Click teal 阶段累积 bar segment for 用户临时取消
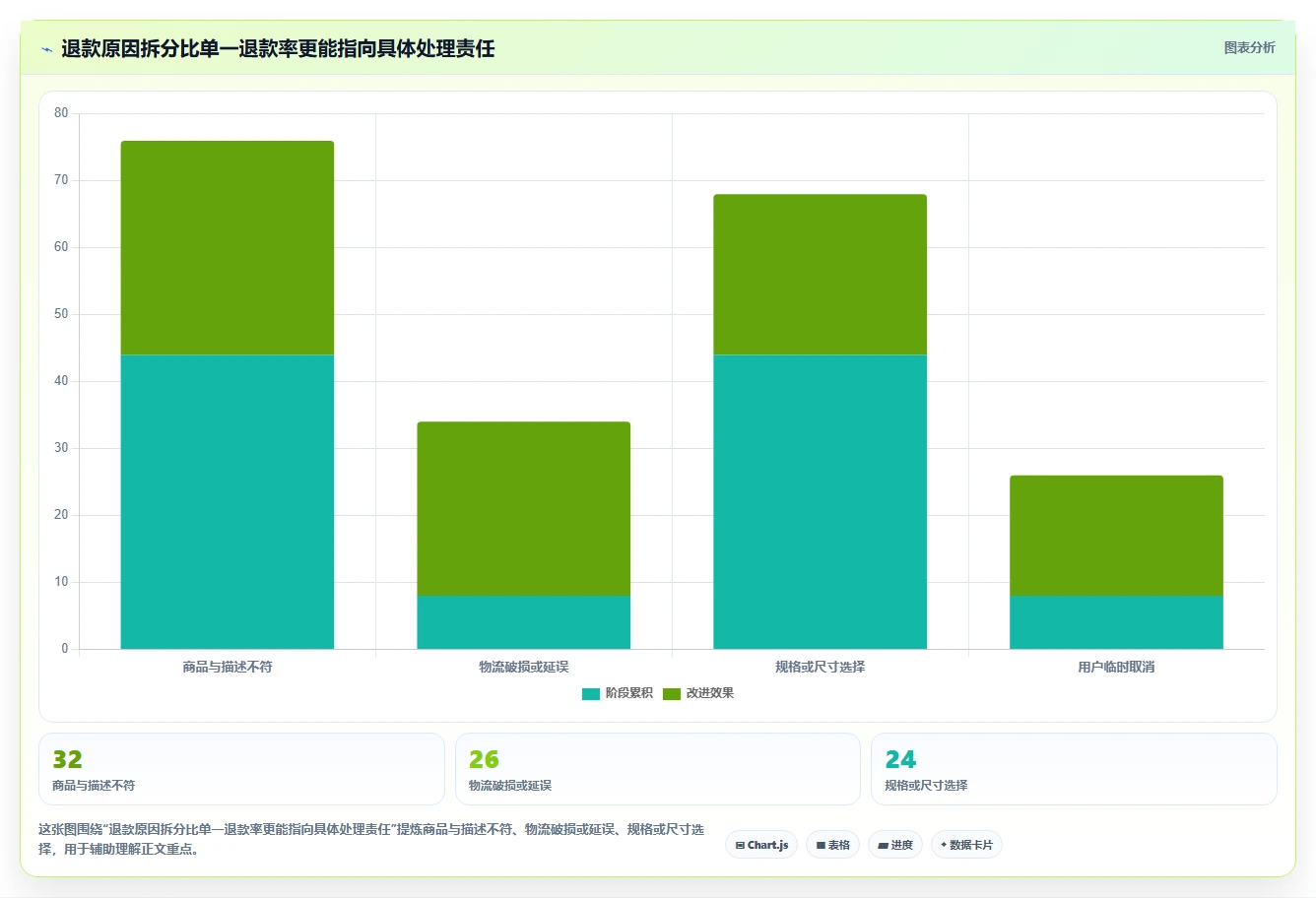This screenshot has width=1316, height=898. pyautogui.click(x=1117, y=622)
